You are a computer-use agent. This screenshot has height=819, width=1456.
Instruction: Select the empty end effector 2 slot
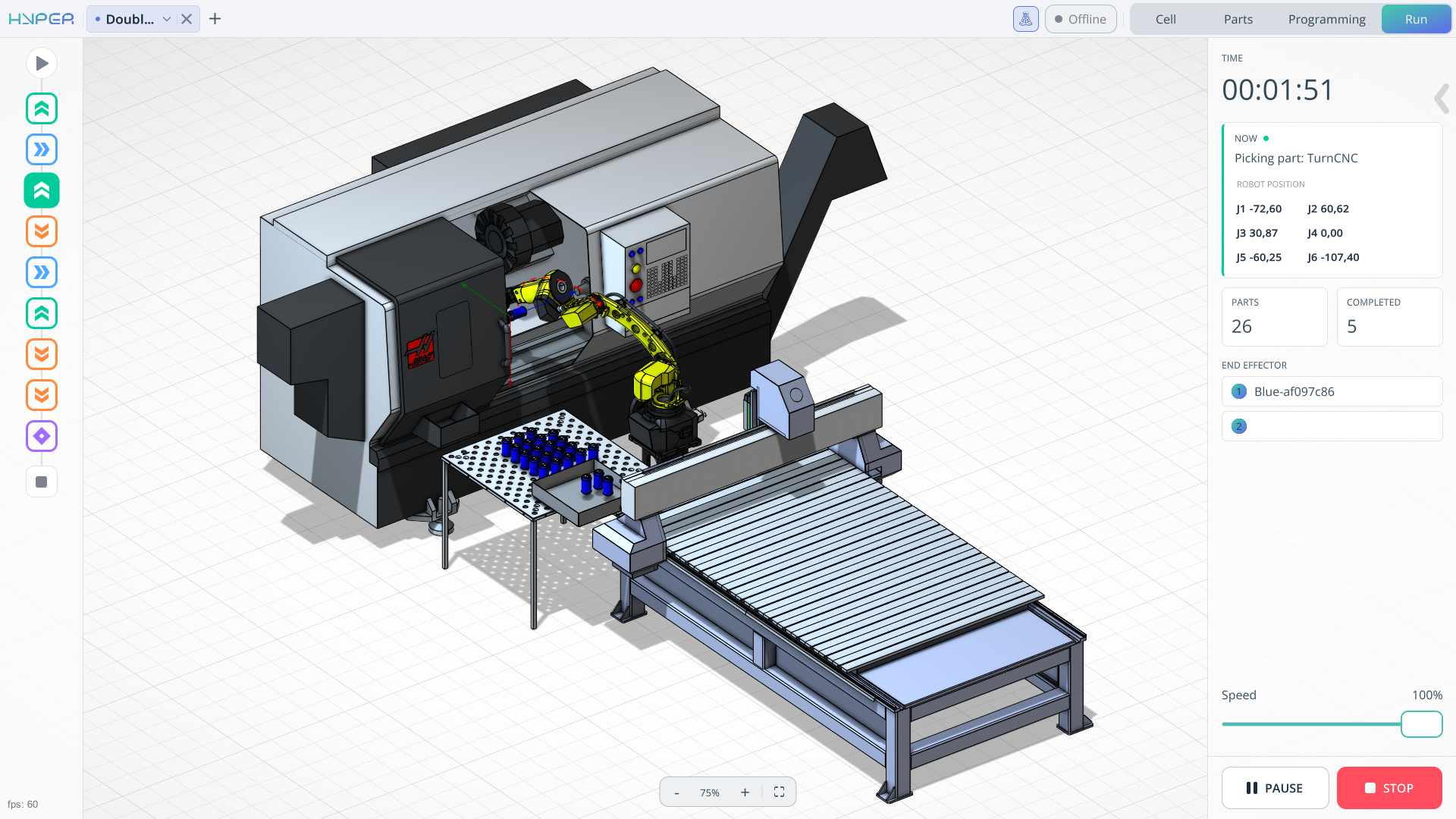(1332, 426)
